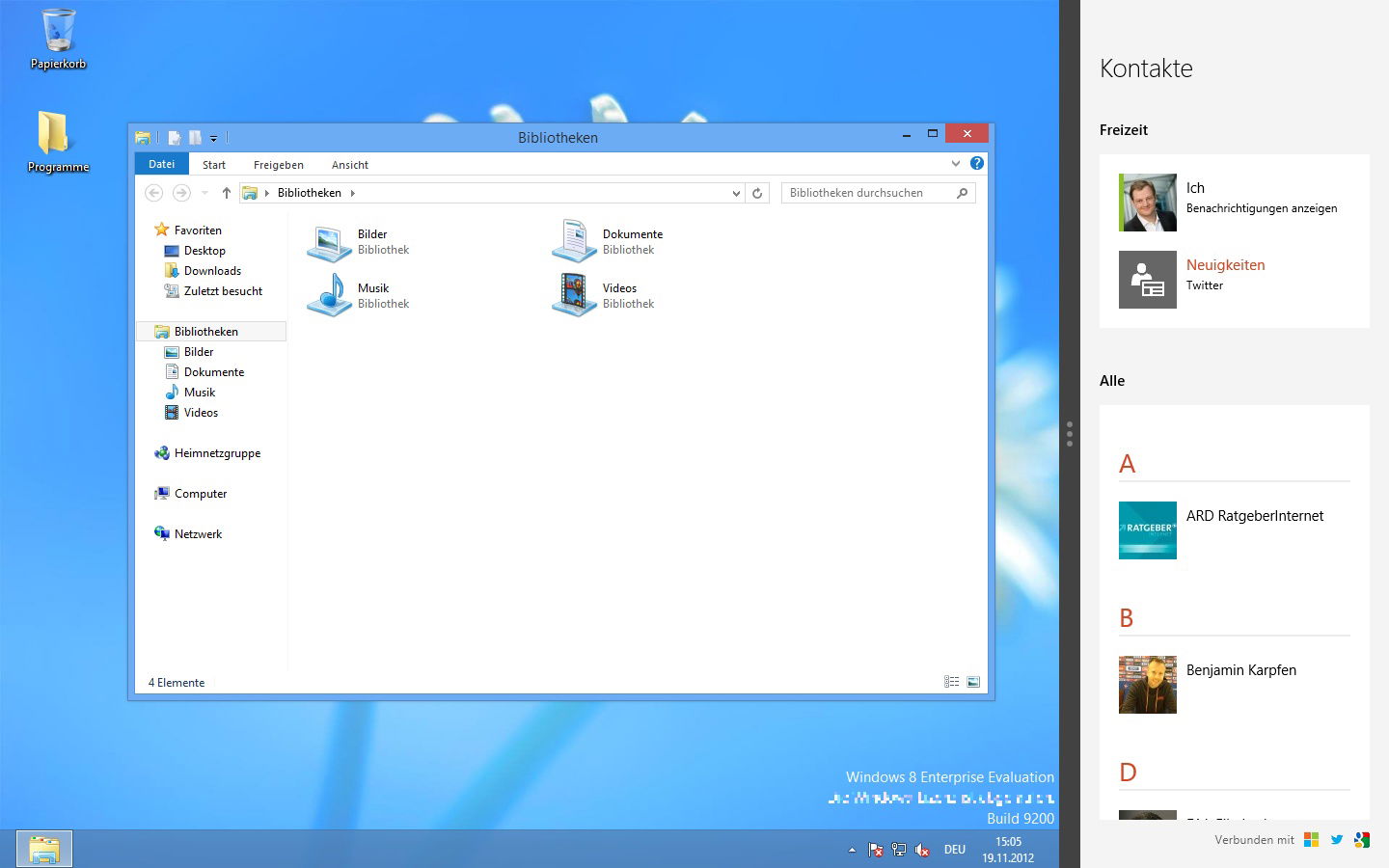The height and width of the screenshot is (868, 1389).
Task: Select the Bilder library icon in the file pane
Action: [329, 242]
